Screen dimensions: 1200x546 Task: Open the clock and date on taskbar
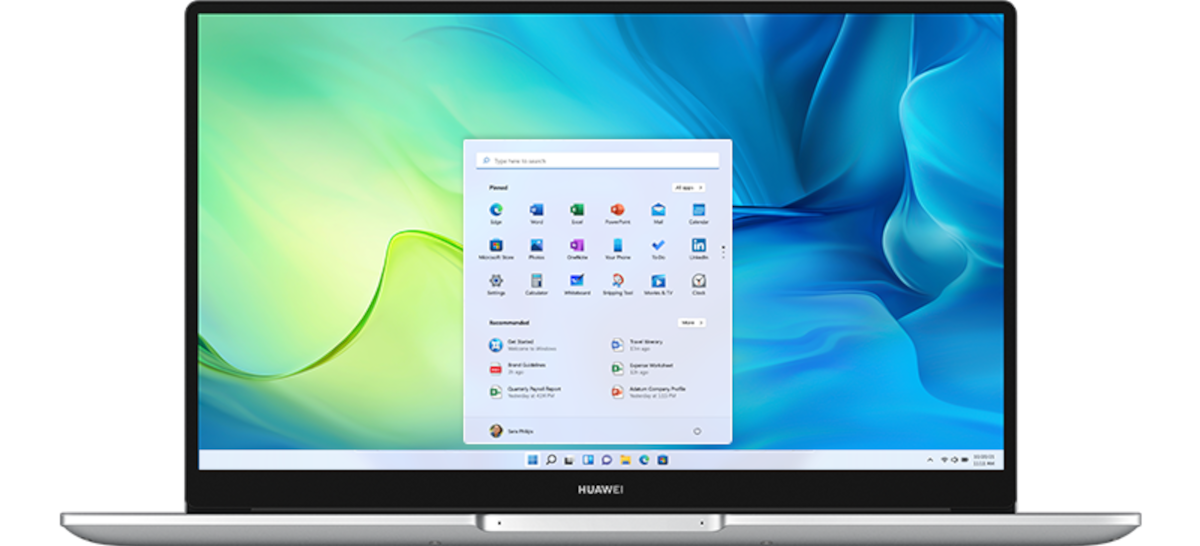(x=984, y=460)
